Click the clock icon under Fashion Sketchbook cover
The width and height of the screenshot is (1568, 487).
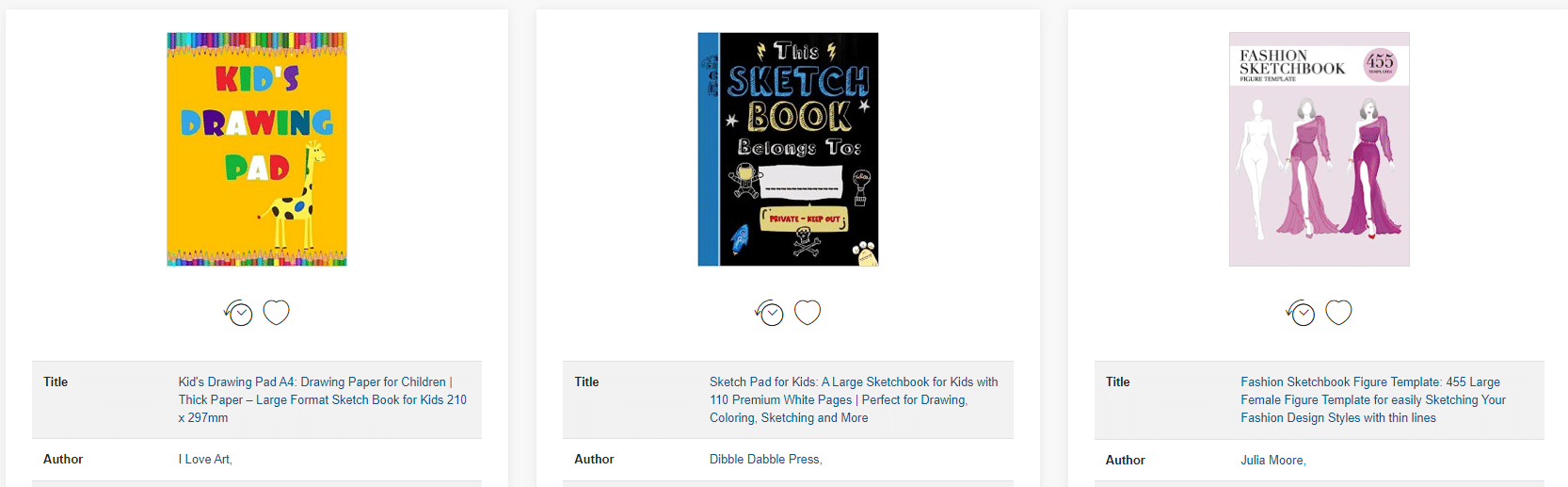[x=1301, y=313]
